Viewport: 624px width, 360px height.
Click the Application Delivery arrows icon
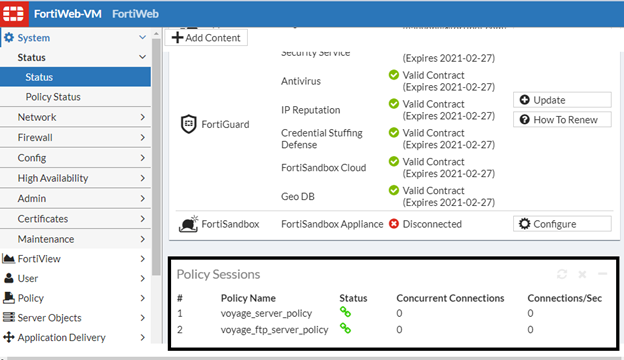click(x=8, y=337)
